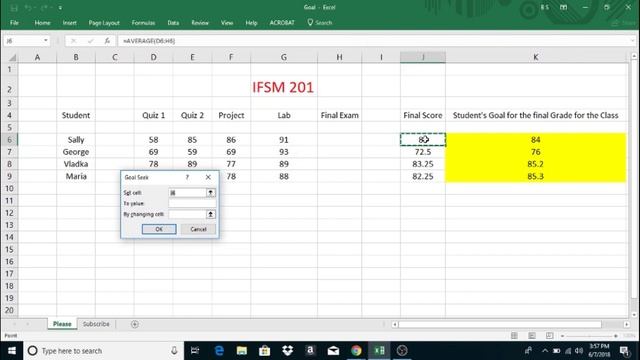Switch to Page Break Preview icon in the status bar
The image size is (640, 360).
[x=549, y=336]
